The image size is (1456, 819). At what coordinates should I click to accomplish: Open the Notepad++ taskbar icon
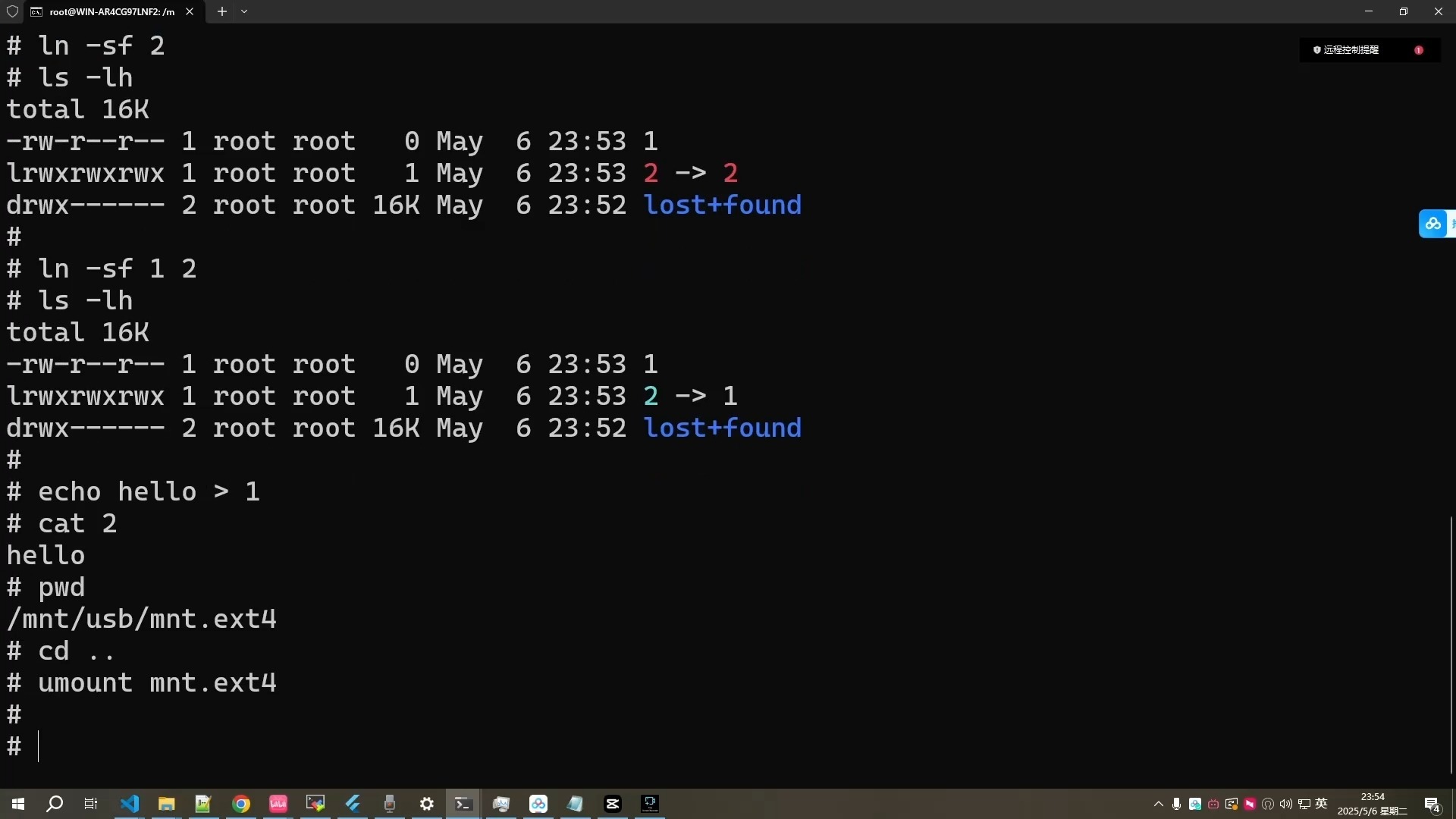(x=202, y=804)
